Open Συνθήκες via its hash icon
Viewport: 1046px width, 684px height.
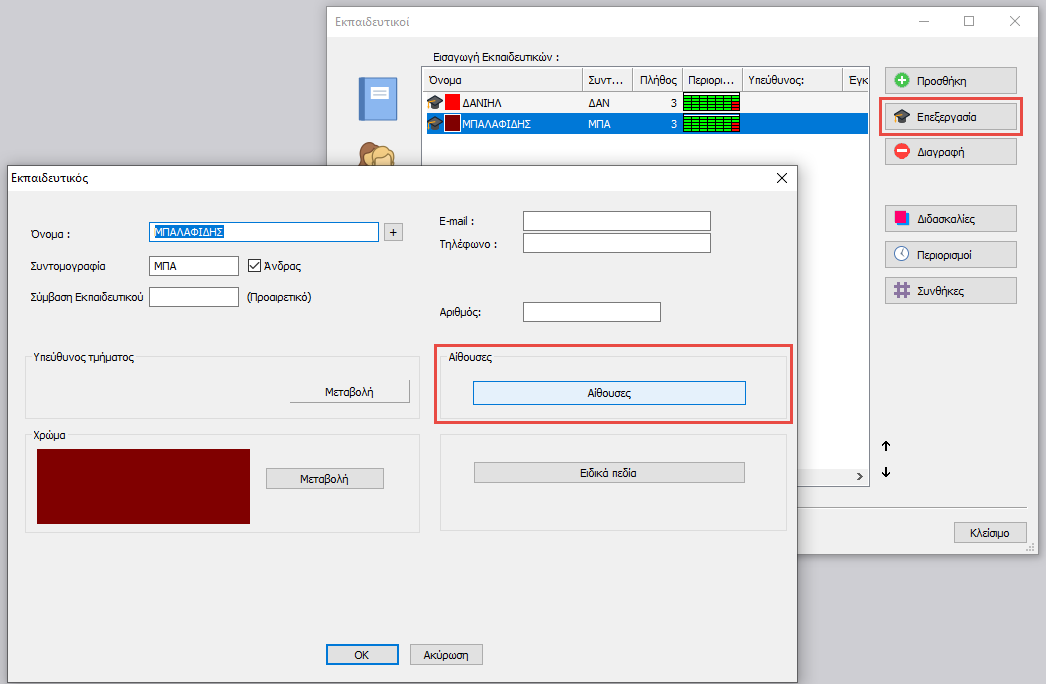[x=902, y=290]
